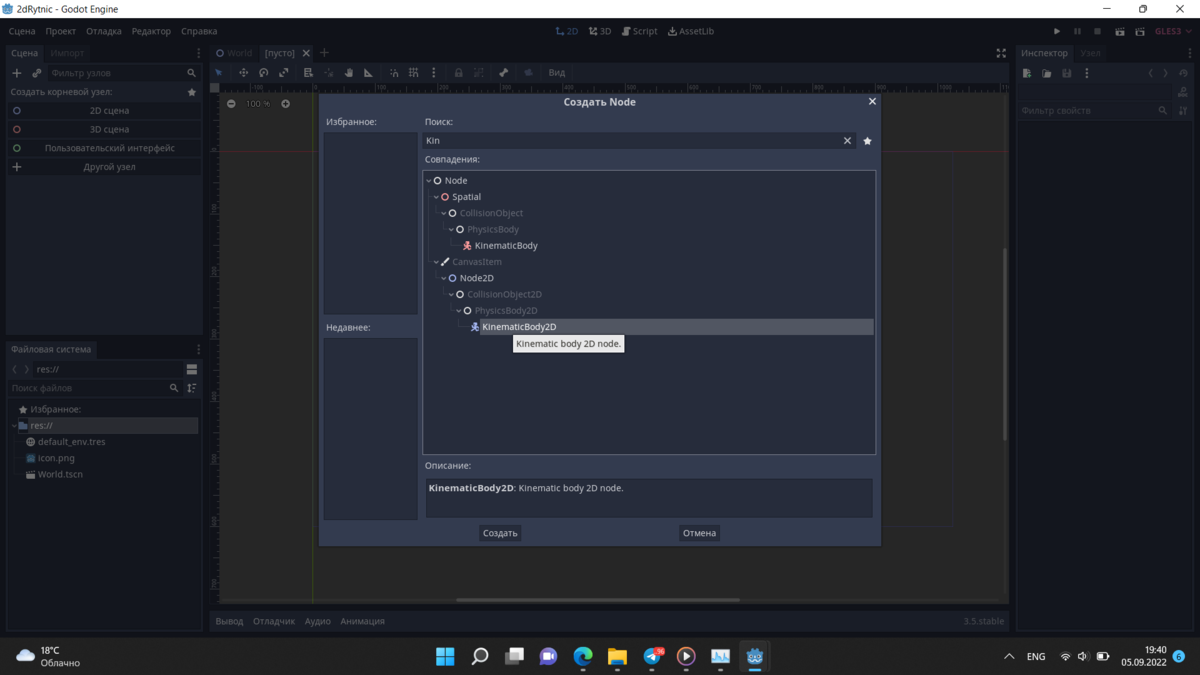Image resolution: width=1200 pixels, height=675 pixels.
Task: Select the Rotate Mode tool
Action: [264, 73]
